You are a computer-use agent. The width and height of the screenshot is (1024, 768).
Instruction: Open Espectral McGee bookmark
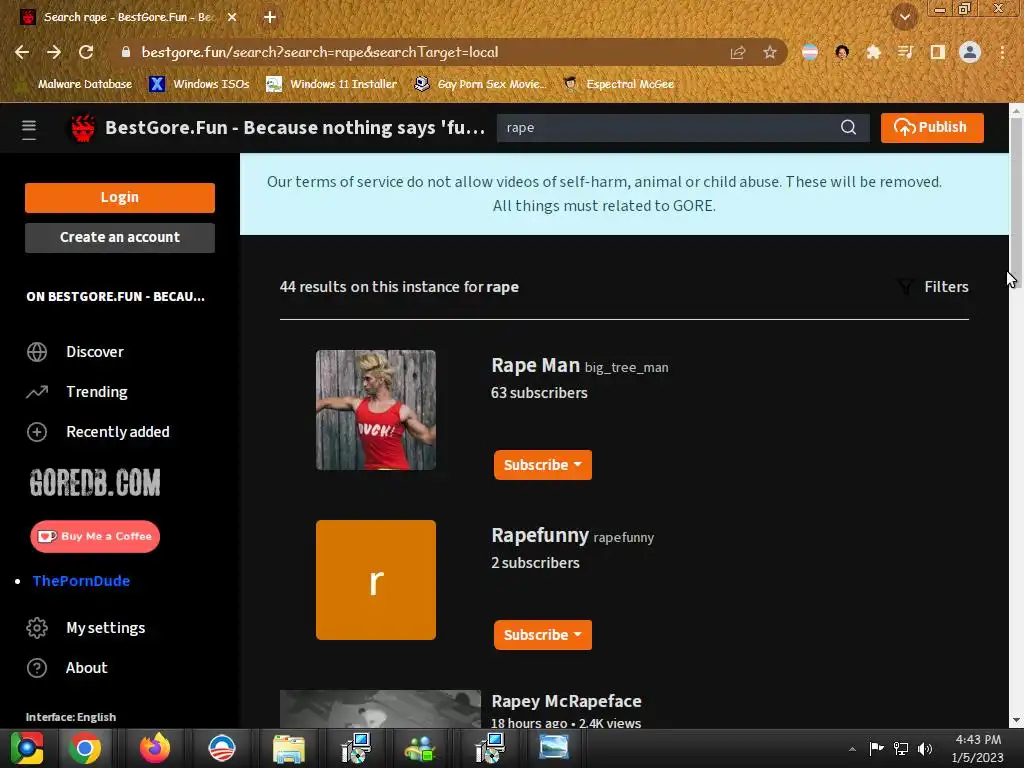click(618, 84)
